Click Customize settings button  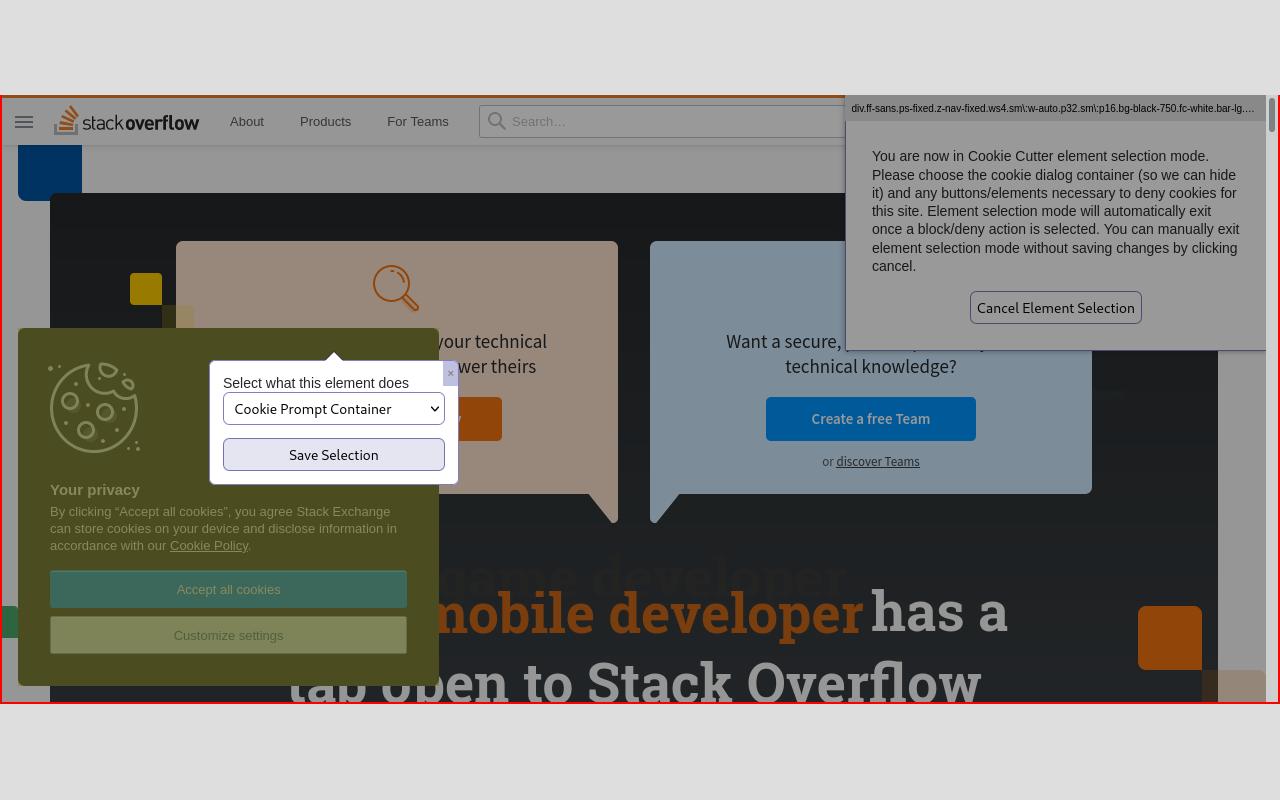click(228, 635)
